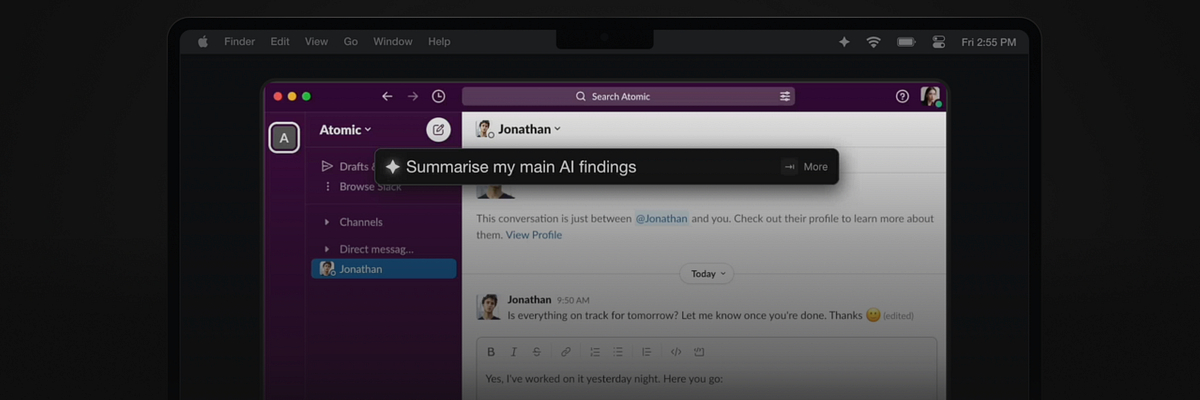Expand the Direct messages section
The height and width of the screenshot is (400, 1200).
[x=327, y=249]
